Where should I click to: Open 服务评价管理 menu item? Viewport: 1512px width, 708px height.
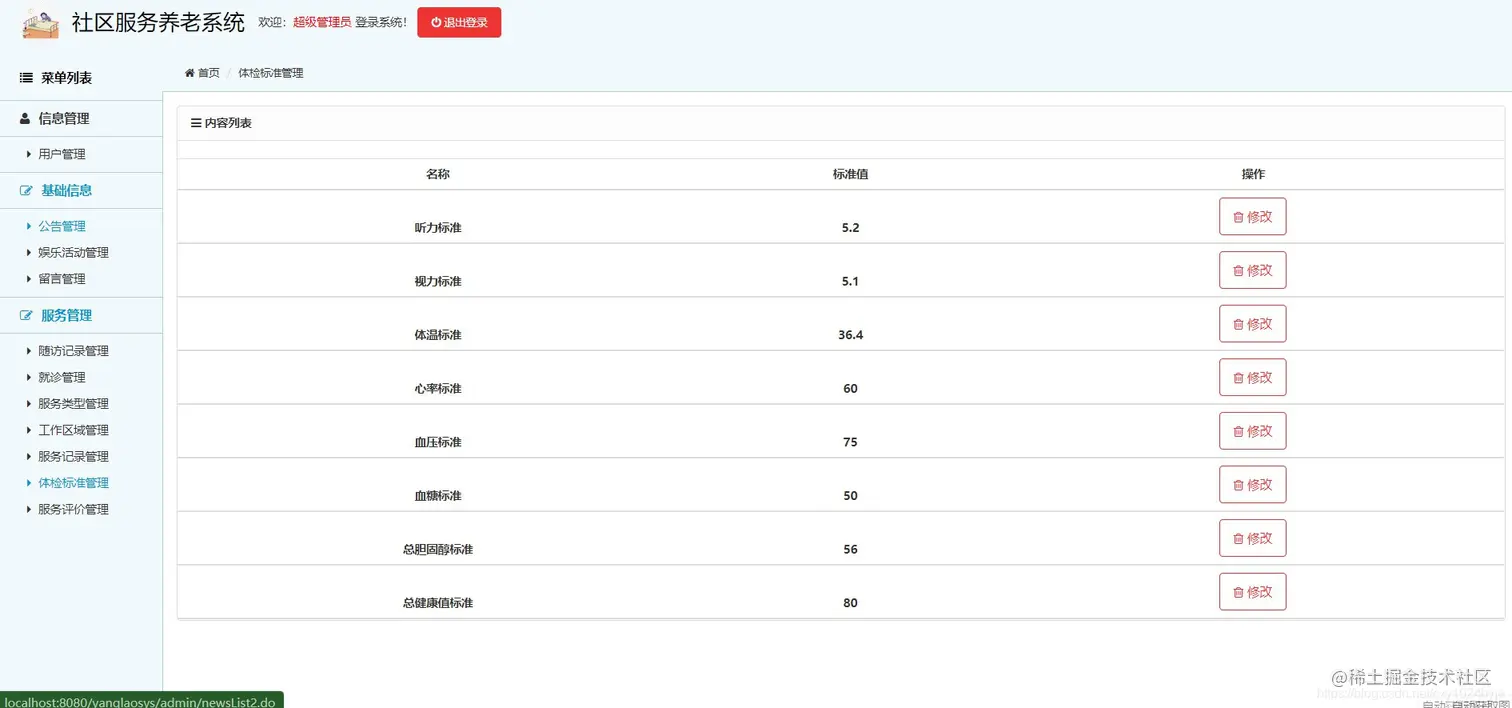[74, 509]
